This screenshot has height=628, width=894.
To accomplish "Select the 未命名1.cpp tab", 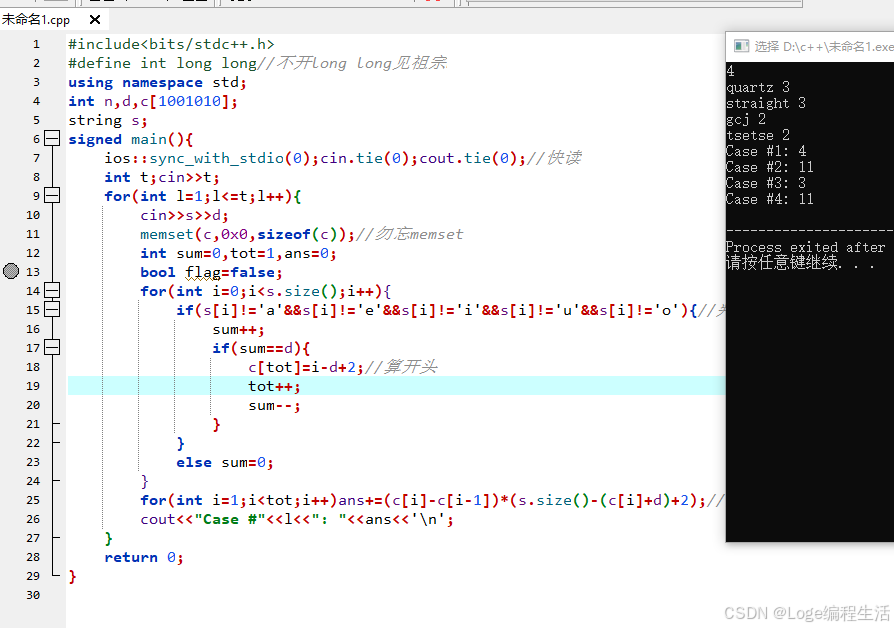I will (40, 18).
